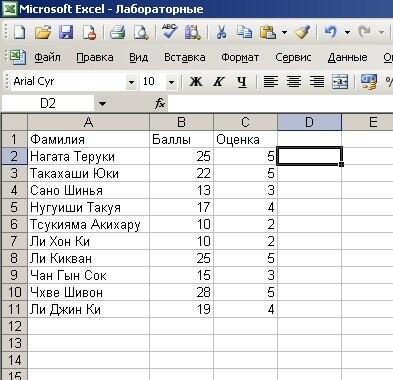Activate the Format Painter brush

tap(302, 32)
